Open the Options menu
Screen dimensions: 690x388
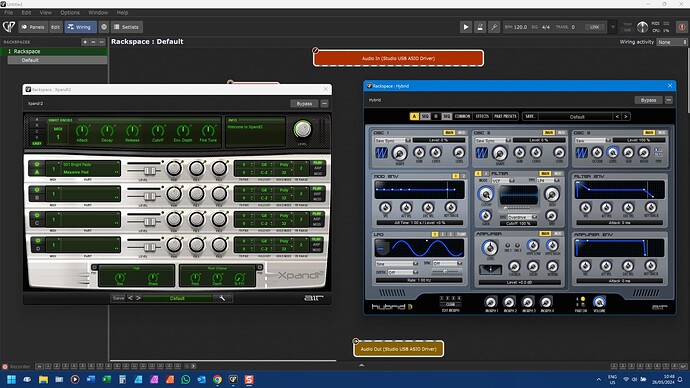coord(70,13)
